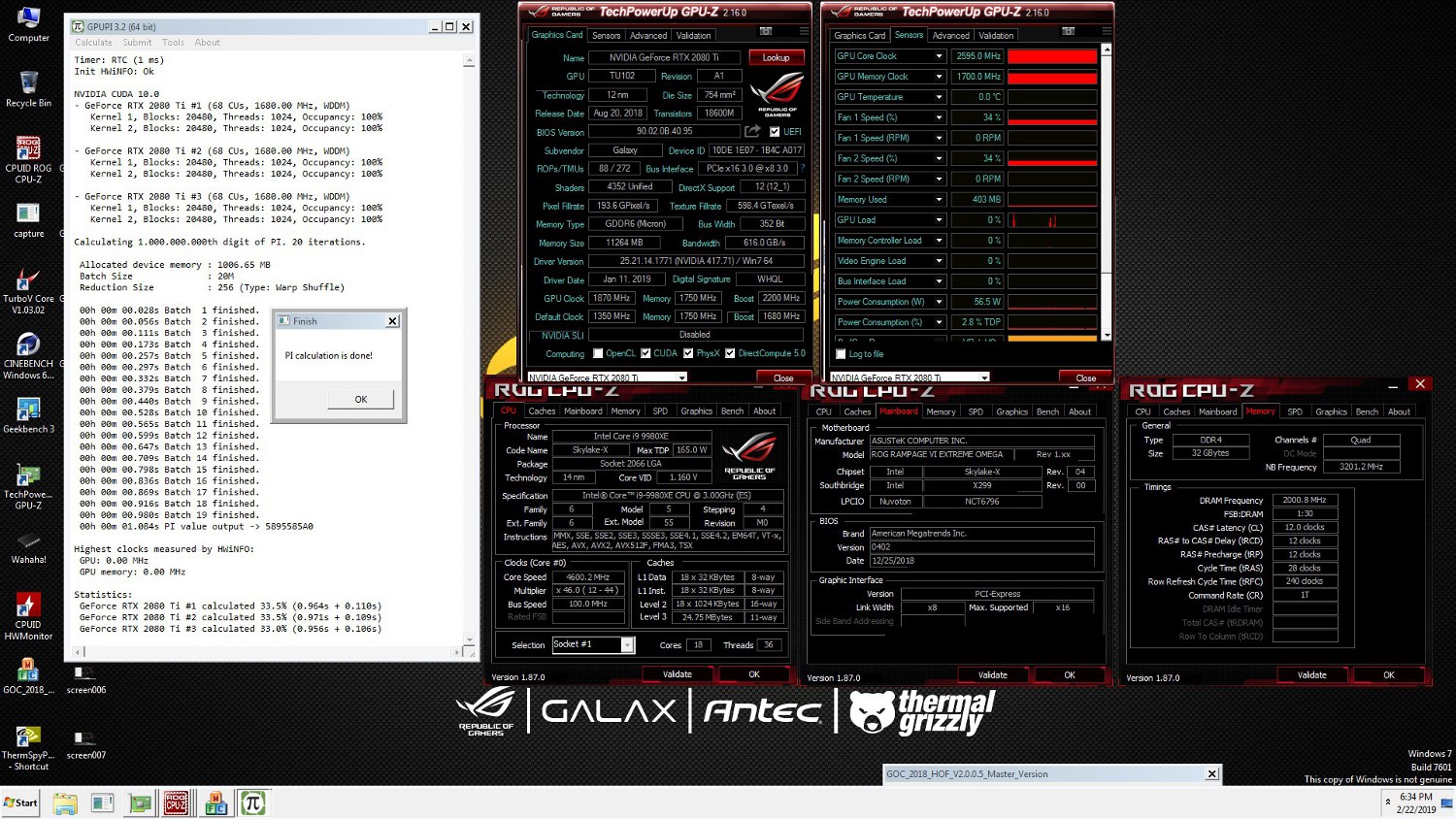1456x819 pixels.
Task: Click the GPU Core Clock red graph bar
Action: pos(1052,56)
